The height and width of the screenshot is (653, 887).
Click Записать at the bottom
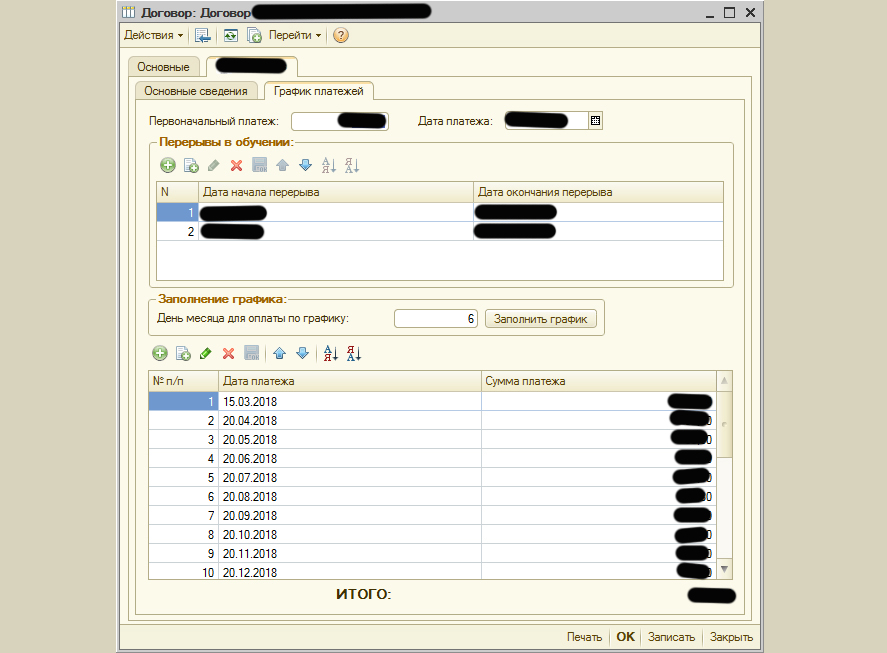click(671, 637)
